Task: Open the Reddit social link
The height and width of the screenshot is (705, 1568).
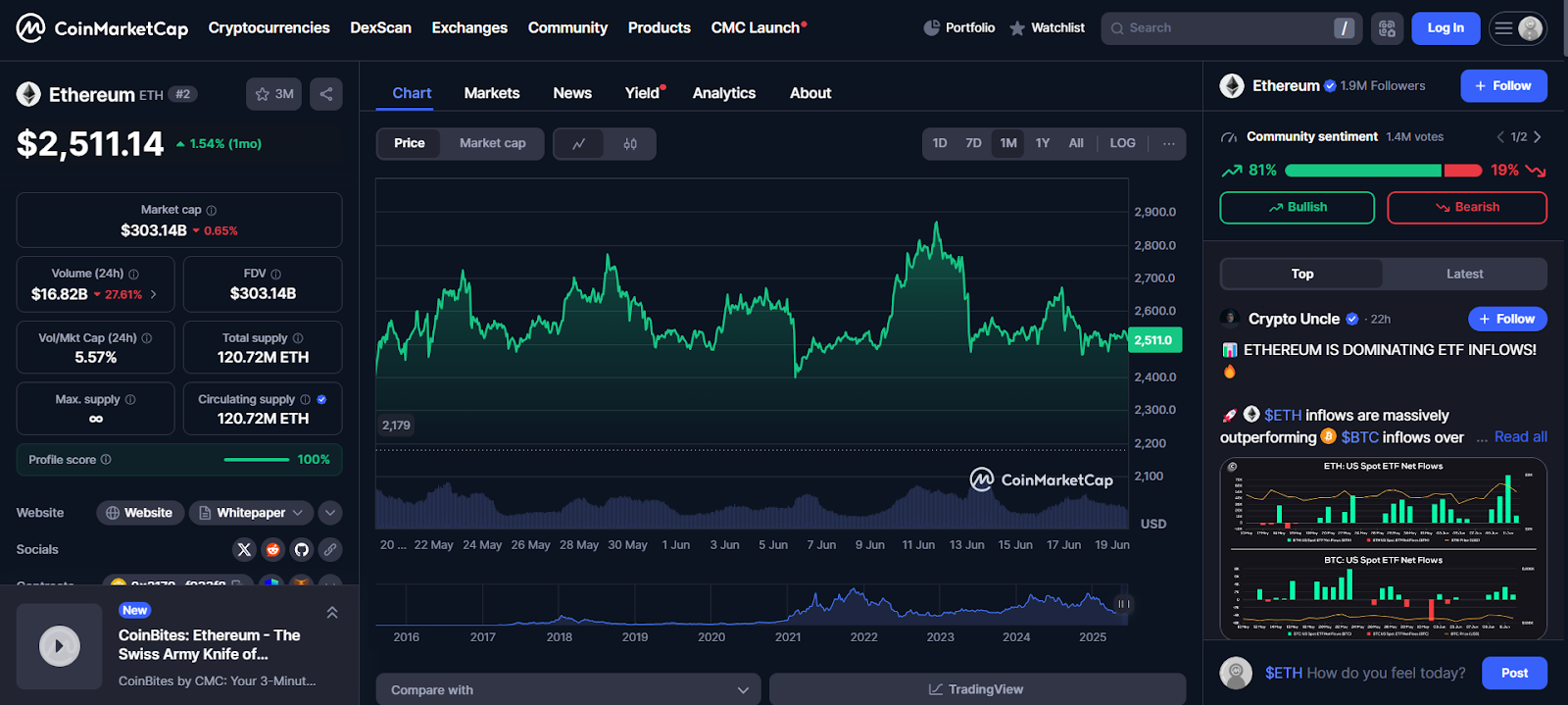Action: tap(272, 549)
